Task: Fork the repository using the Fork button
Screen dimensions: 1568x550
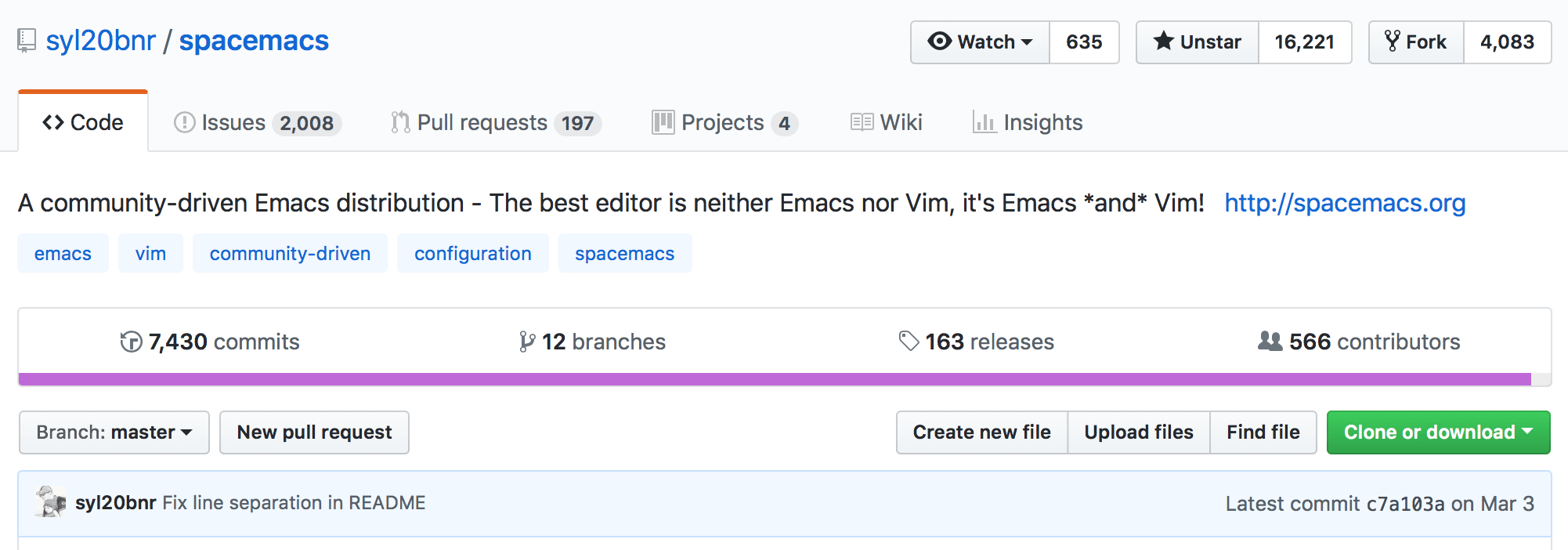Action: coord(1416,42)
